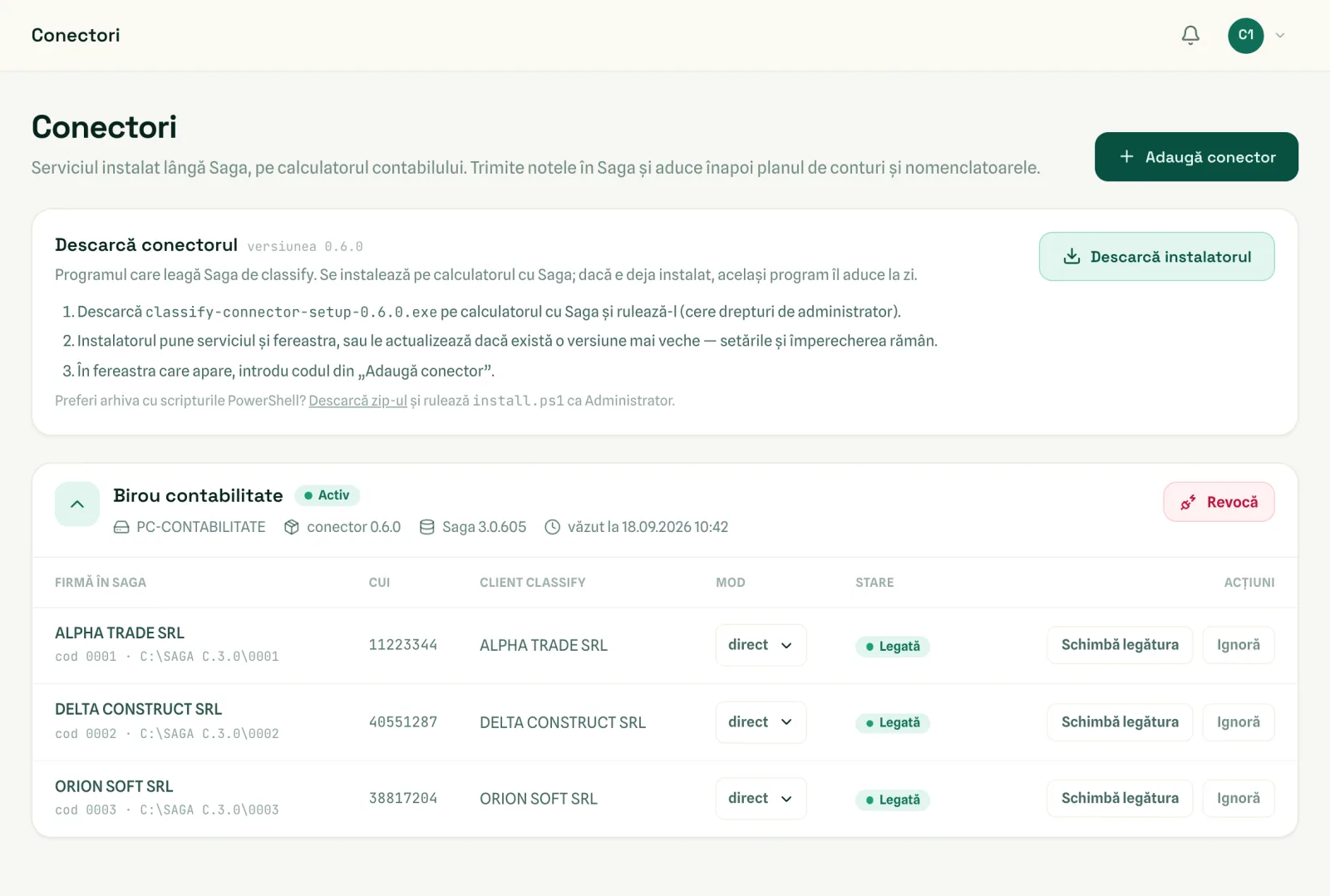Open the mod dropdown for DELTA CONSTRUCT SRL
Screen dimensions: 1330x896
(x=761, y=722)
